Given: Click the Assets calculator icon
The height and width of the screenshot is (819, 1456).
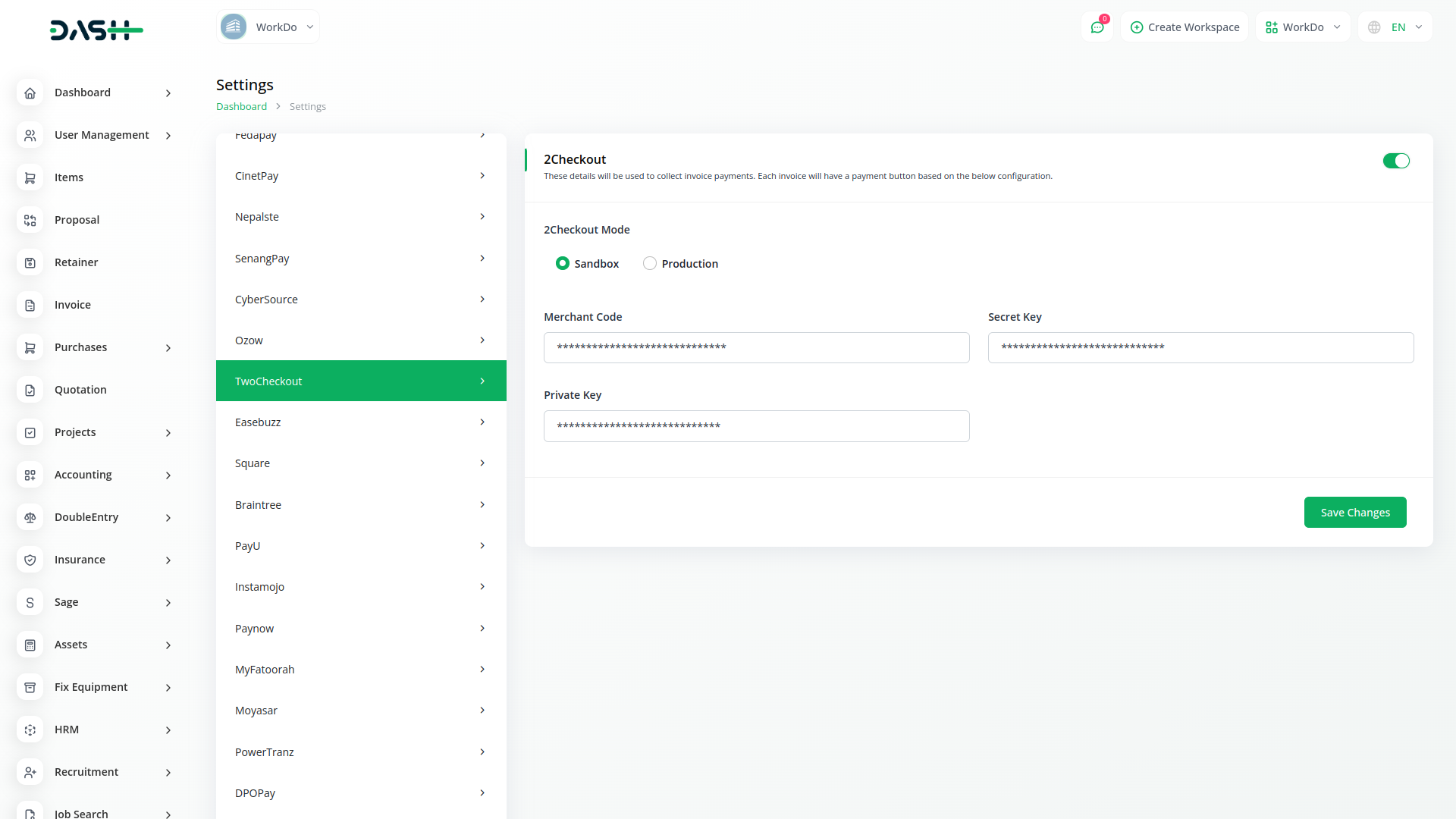Looking at the screenshot, I should 30,645.
